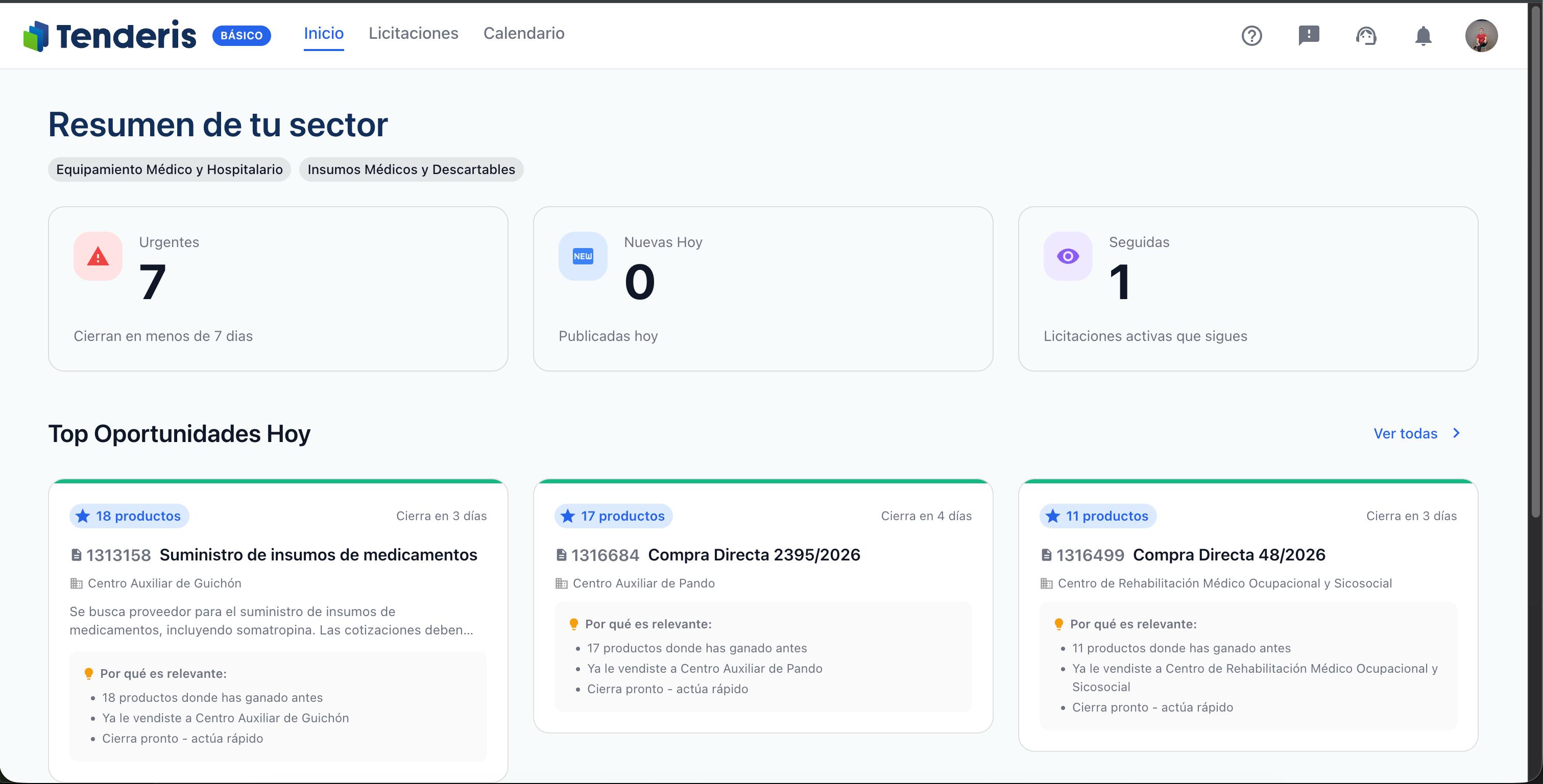1543x784 pixels.
Task: Click the BÁSICO plan badge
Action: (242, 35)
